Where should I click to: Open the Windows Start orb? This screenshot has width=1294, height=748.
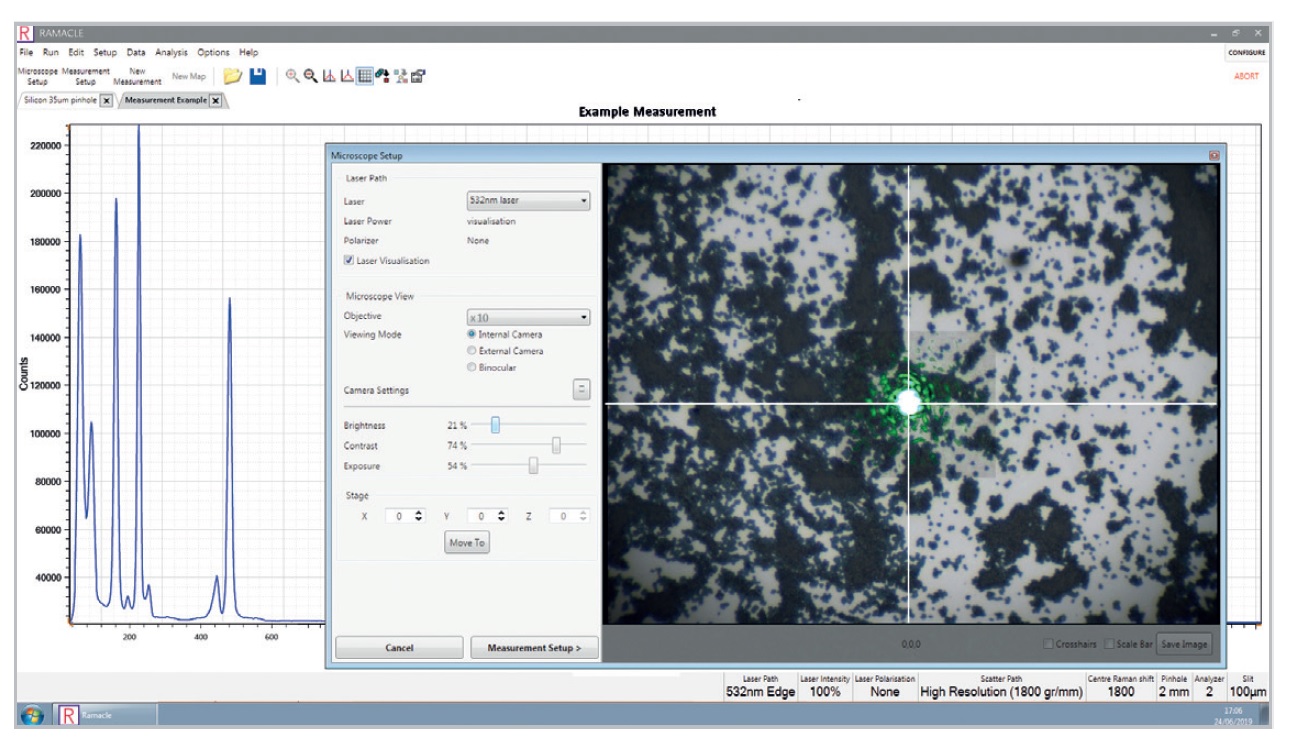[31, 714]
